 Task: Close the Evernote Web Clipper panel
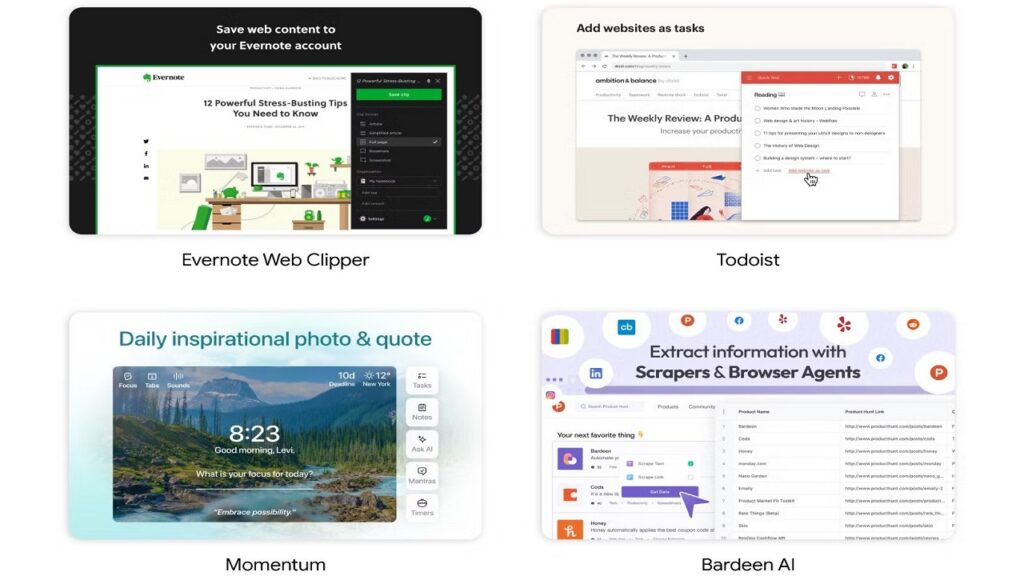[438, 81]
